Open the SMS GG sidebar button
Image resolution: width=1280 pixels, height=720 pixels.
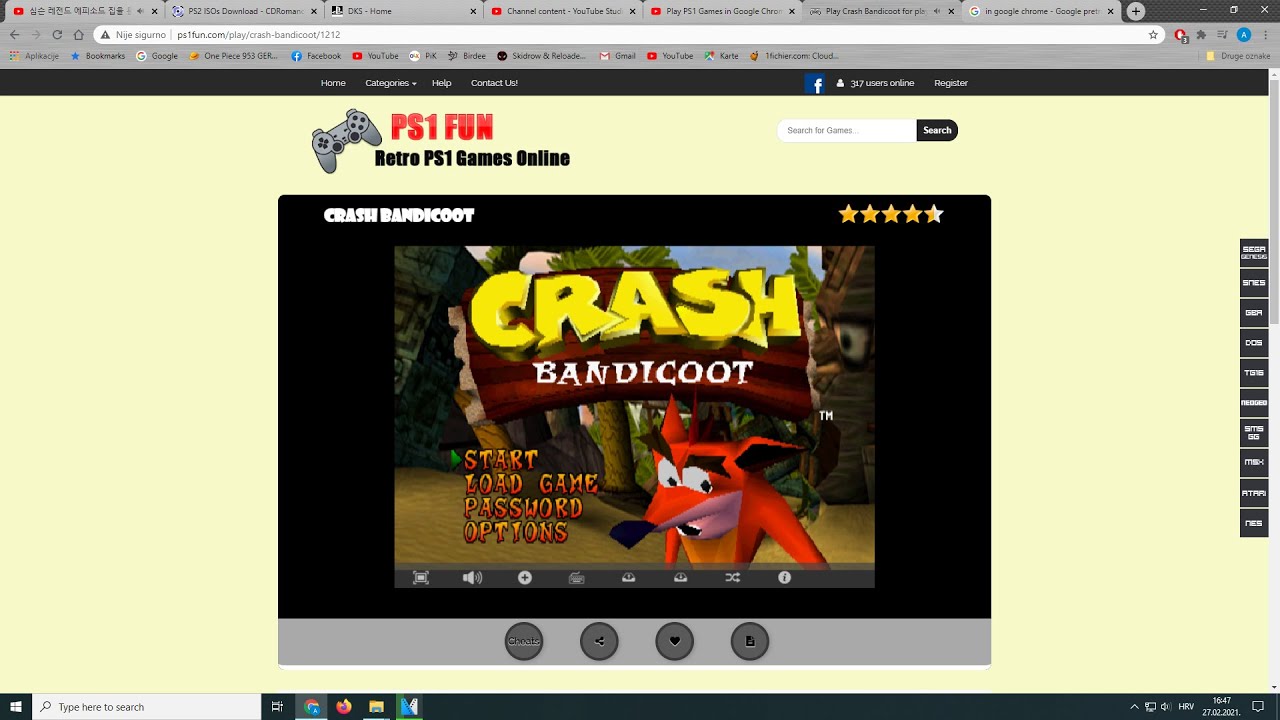[1254, 432]
